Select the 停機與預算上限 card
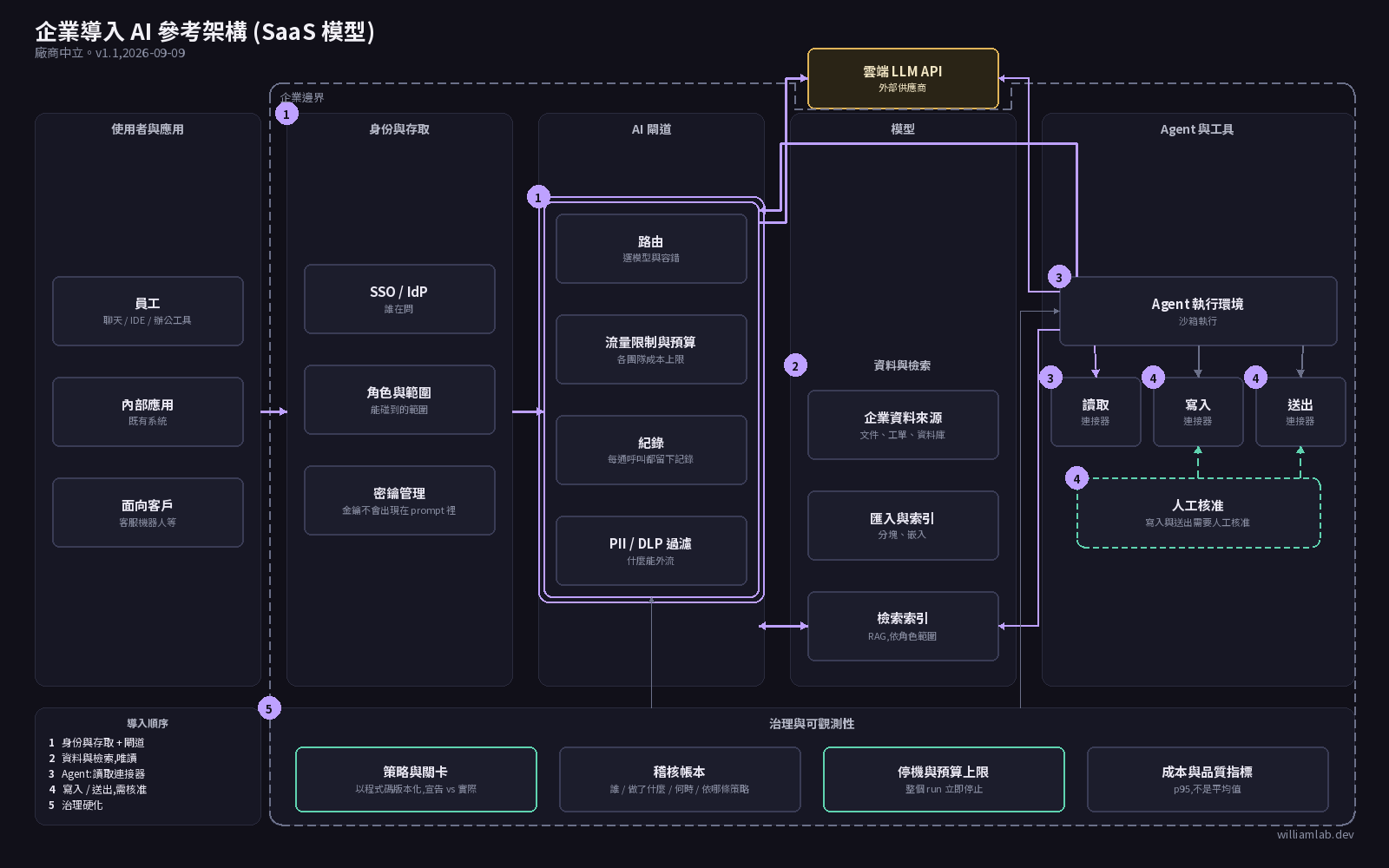This screenshot has width=1389, height=868. coord(944,779)
